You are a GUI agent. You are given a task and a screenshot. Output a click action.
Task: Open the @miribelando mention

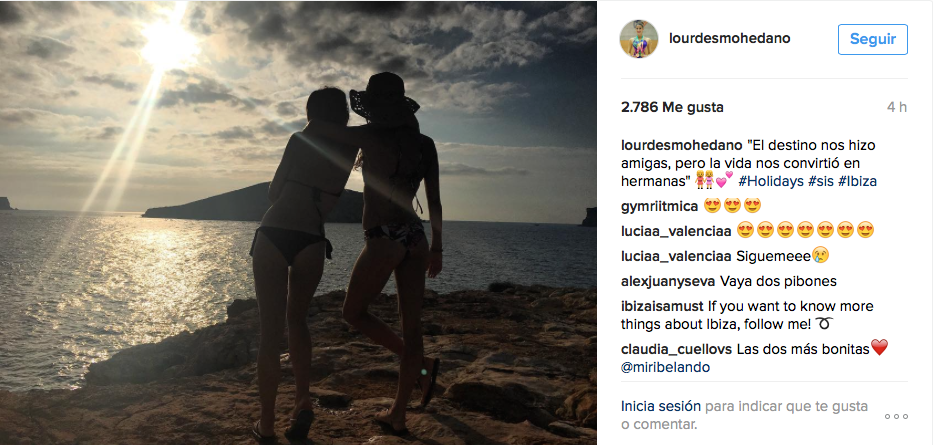665,368
